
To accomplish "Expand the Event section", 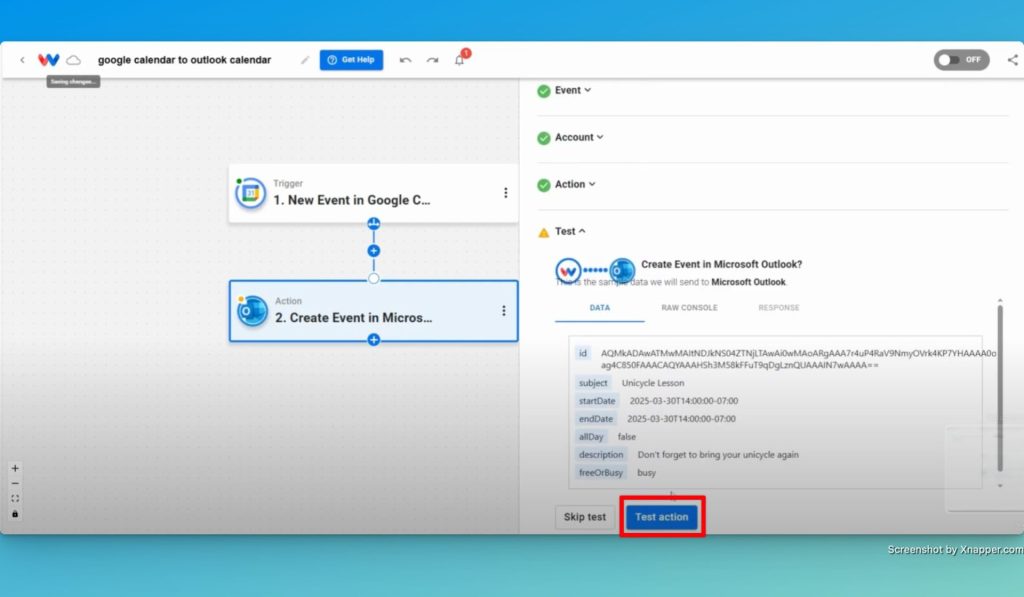I will tap(573, 90).
